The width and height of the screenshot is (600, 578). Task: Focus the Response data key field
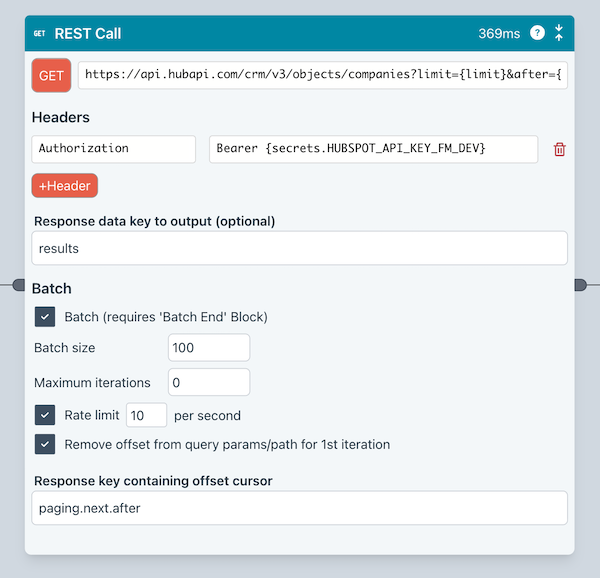pos(299,248)
